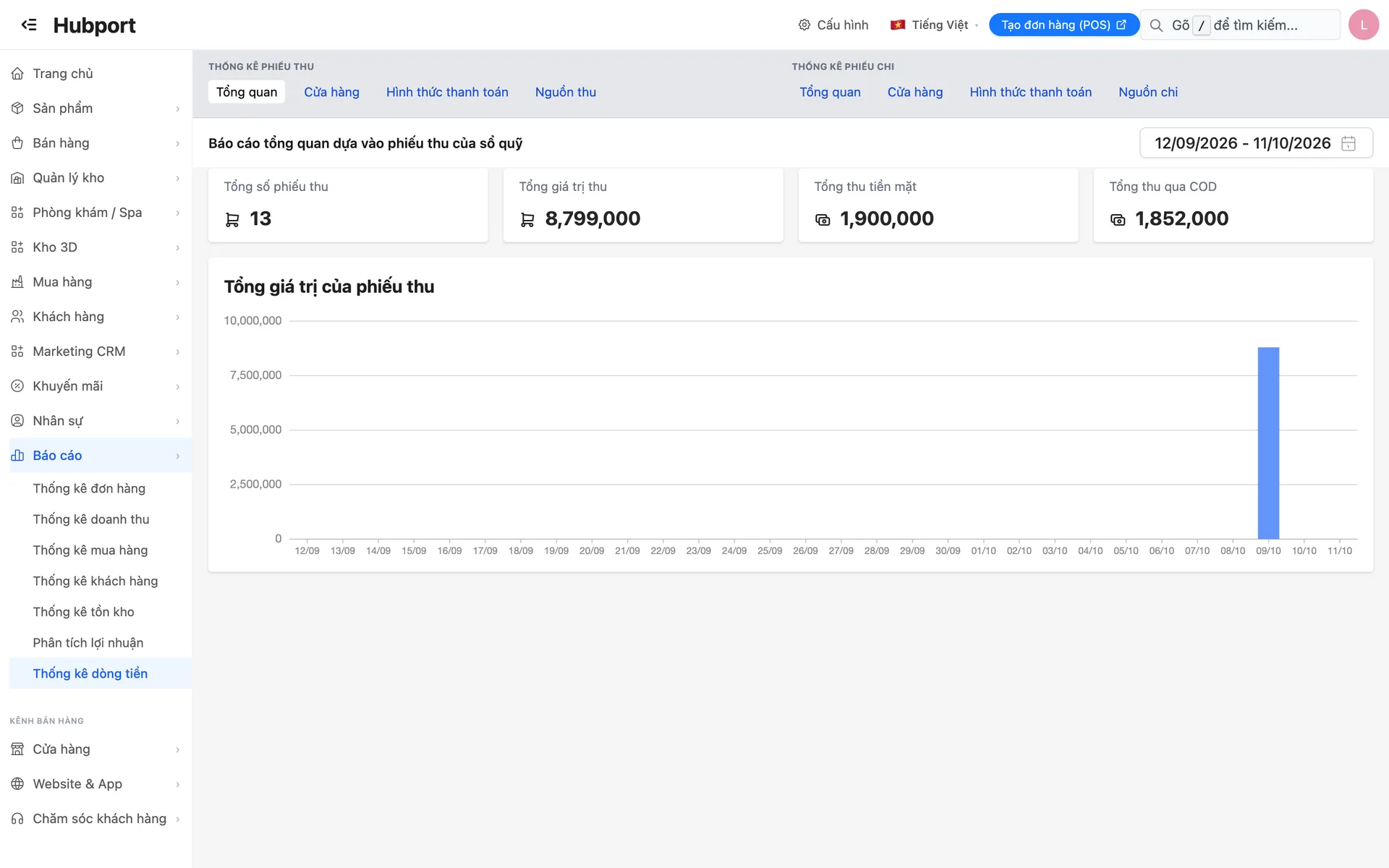Click the search input field
The height and width of the screenshot is (868, 1389).
click(1240, 25)
